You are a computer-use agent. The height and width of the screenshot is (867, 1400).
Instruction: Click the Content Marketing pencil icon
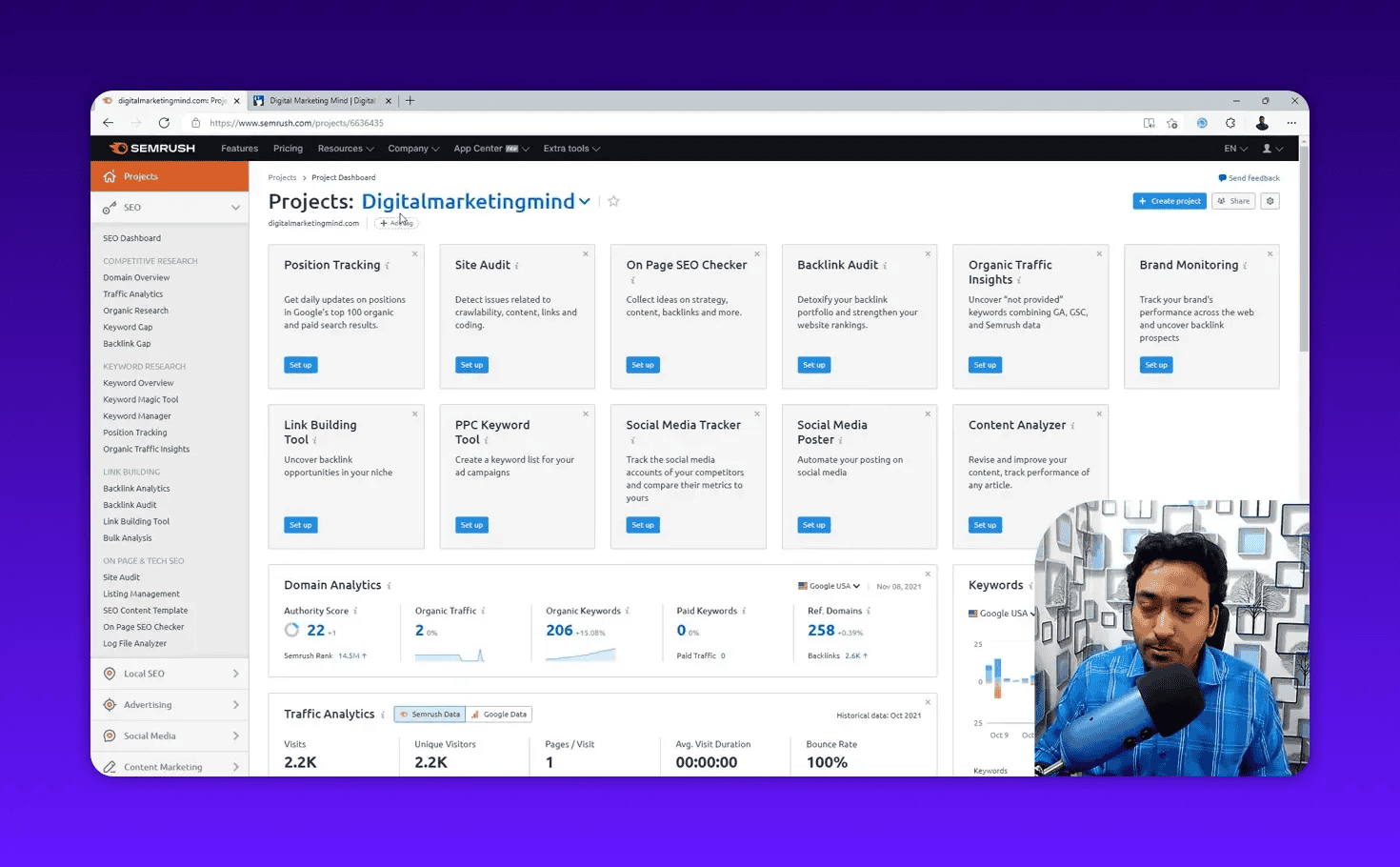coord(110,766)
